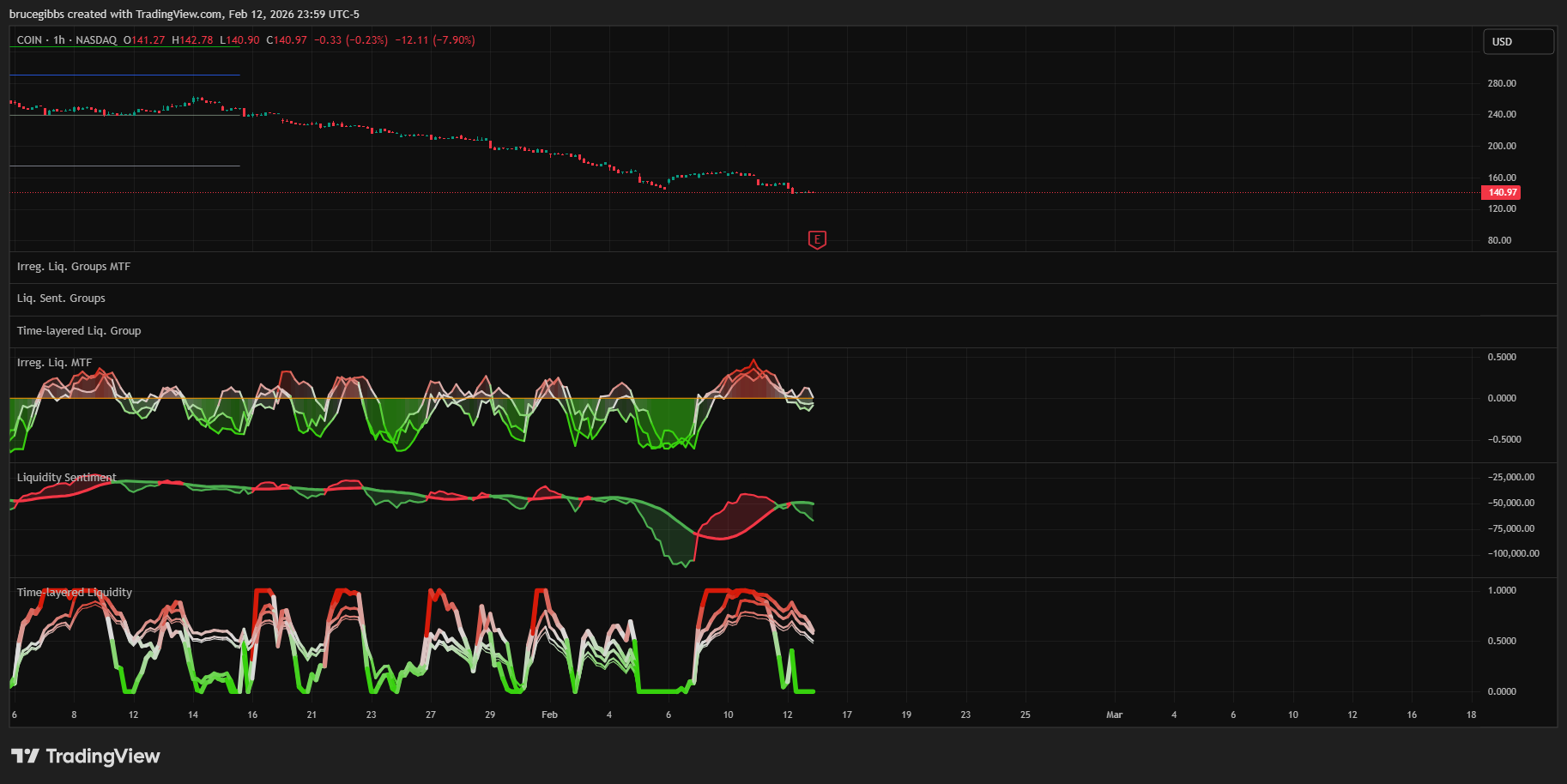
Task: Click the Feb label on time axis
Action: click(549, 715)
